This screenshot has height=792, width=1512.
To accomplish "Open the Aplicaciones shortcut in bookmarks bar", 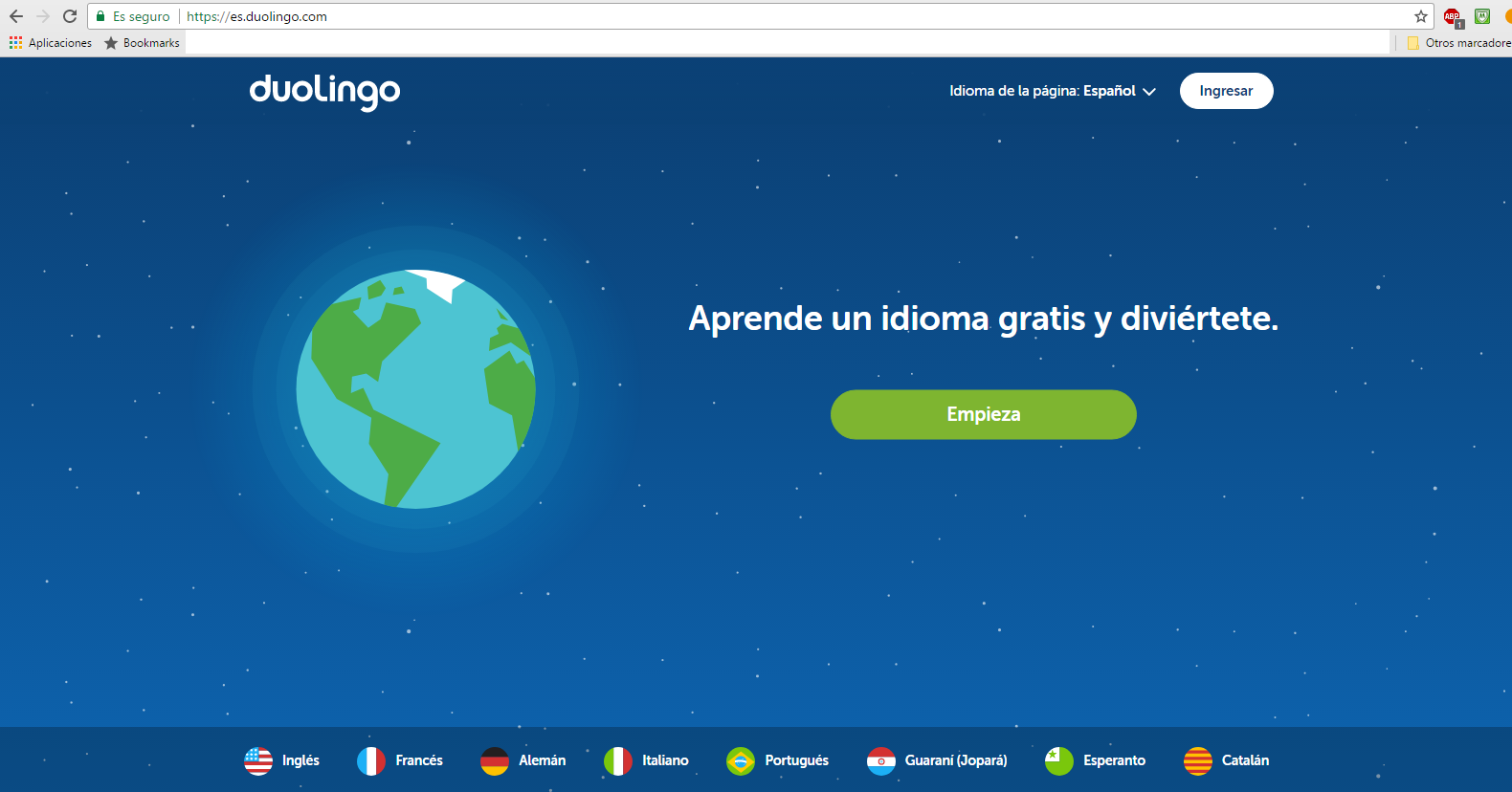I will (x=51, y=43).
